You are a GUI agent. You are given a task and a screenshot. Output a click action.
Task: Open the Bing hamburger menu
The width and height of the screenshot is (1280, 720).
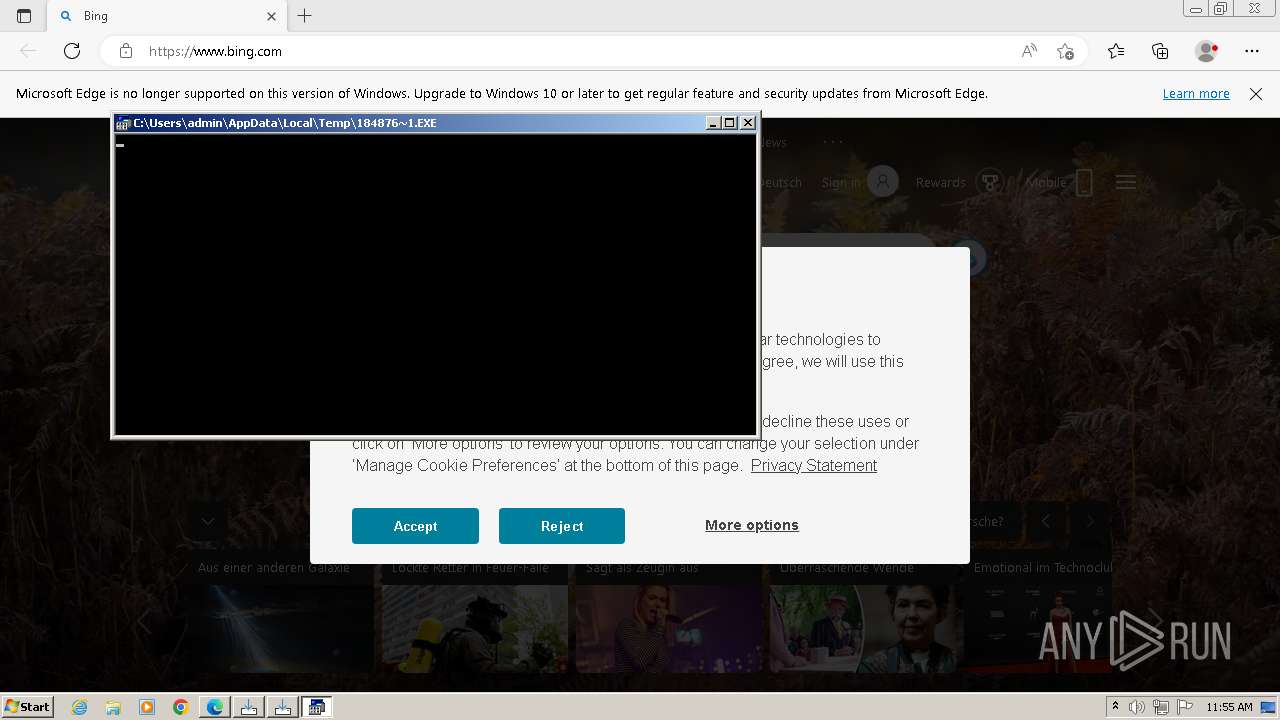1126,182
